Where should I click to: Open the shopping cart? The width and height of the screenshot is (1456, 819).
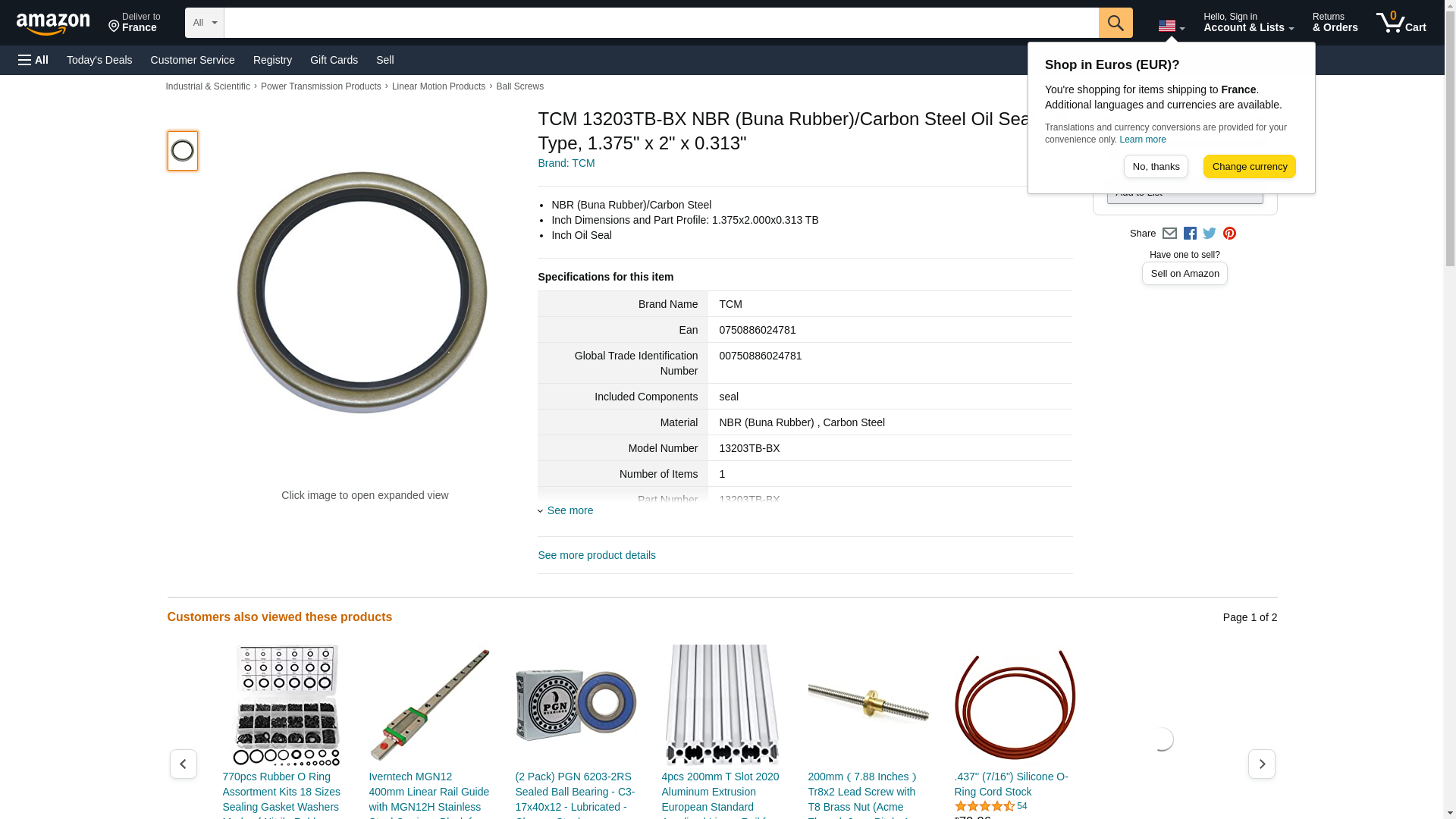1401,23
